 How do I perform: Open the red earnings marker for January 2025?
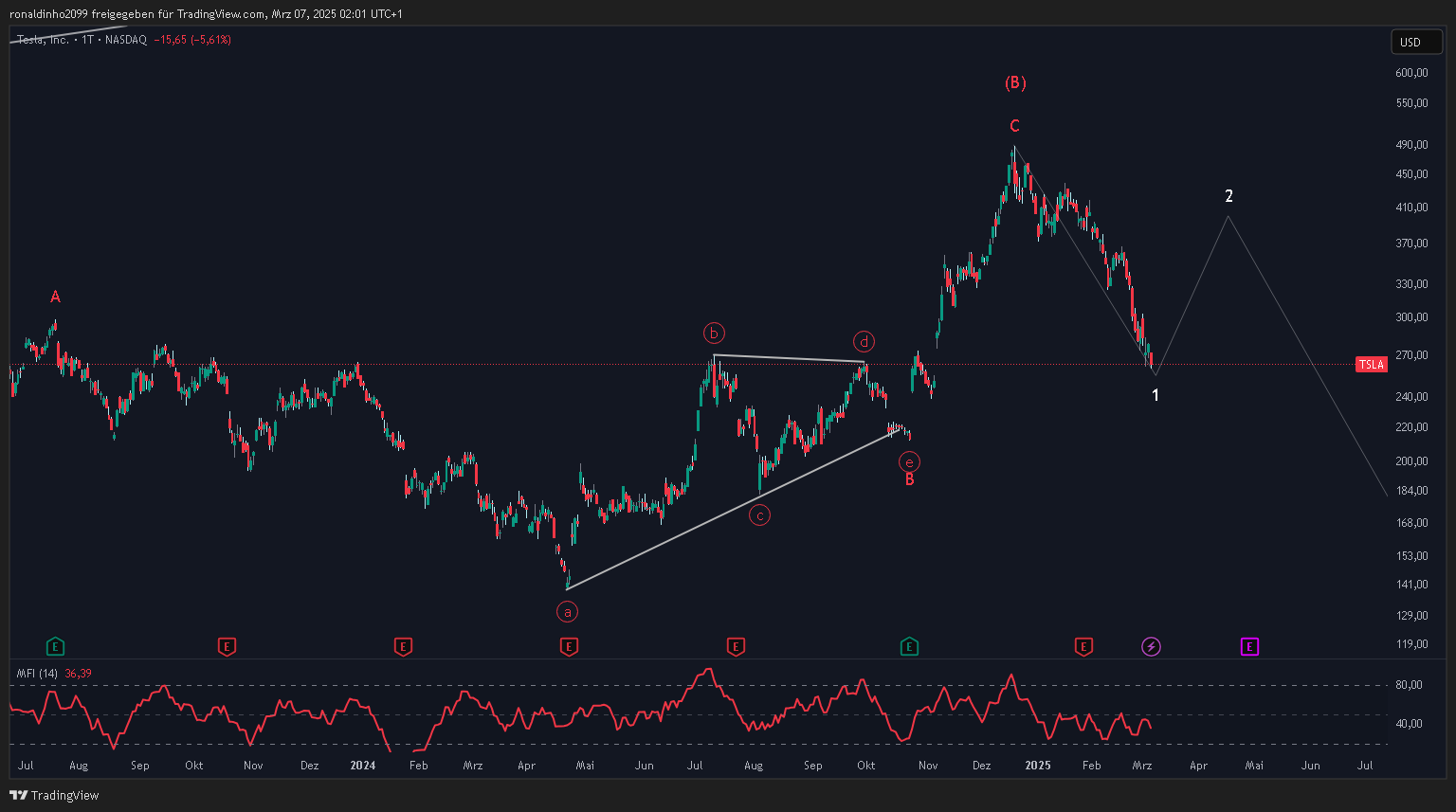[1083, 647]
